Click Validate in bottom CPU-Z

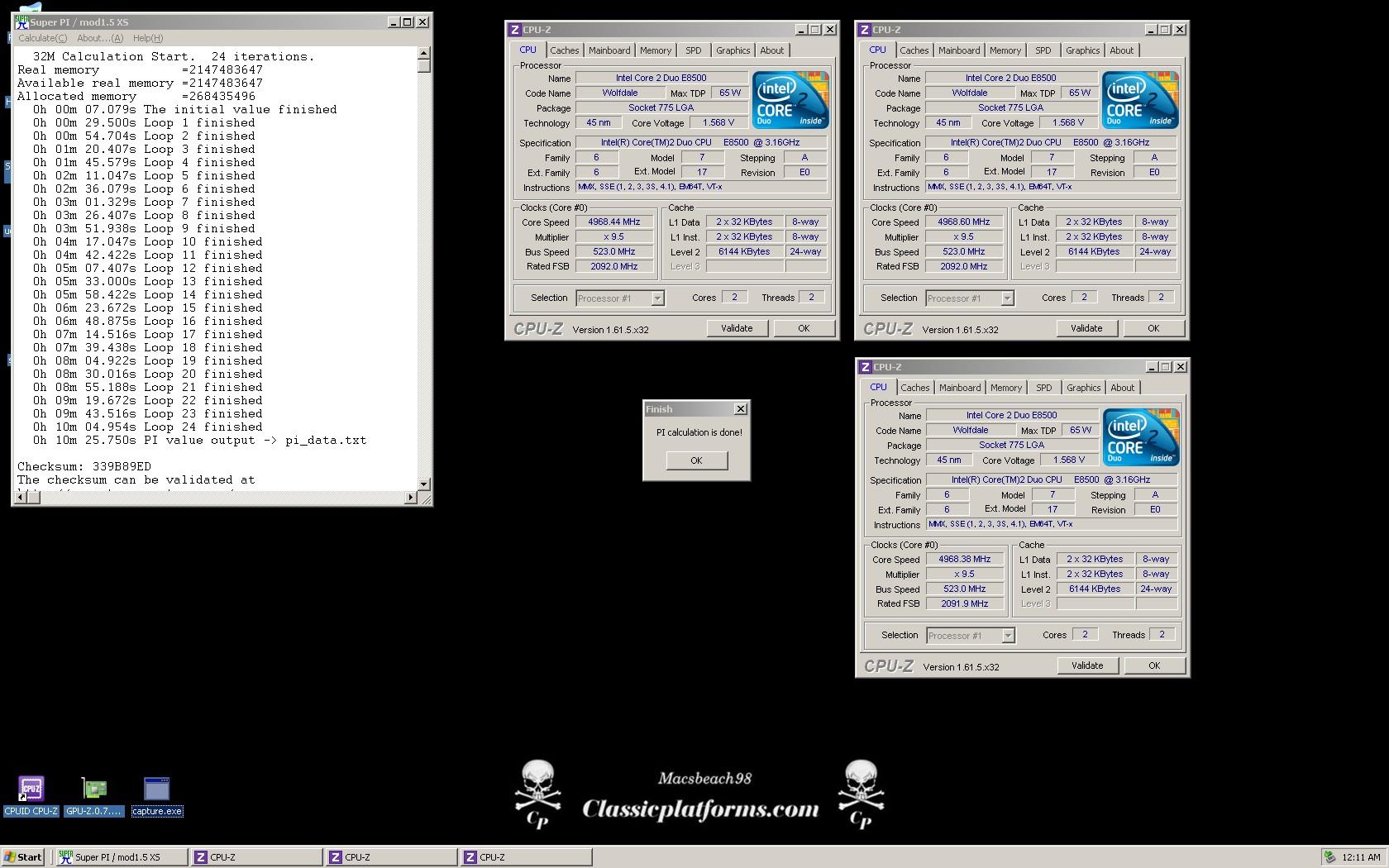click(x=1087, y=665)
